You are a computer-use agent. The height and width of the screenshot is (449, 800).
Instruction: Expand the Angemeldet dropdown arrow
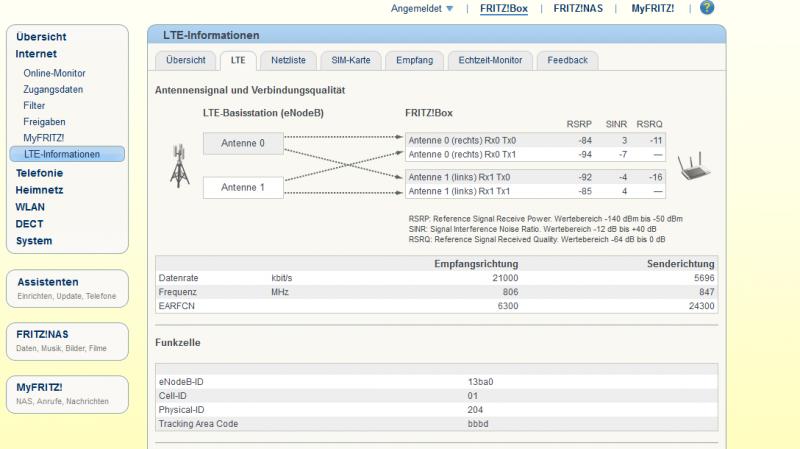click(449, 9)
